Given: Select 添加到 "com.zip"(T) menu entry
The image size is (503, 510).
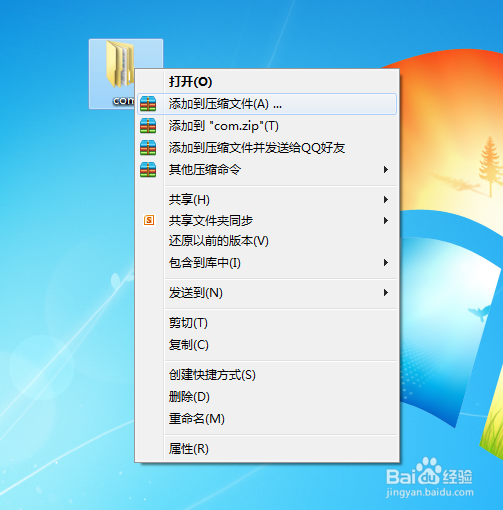Looking at the screenshot, I should coord(267,126).
